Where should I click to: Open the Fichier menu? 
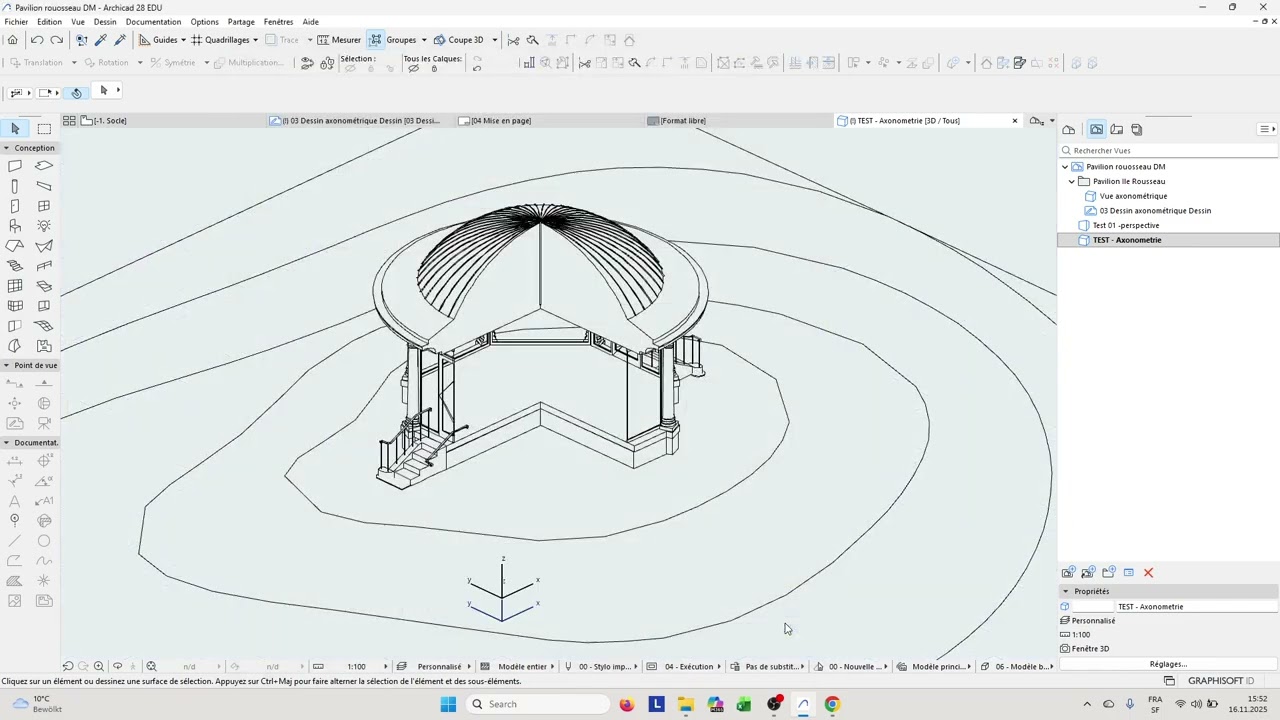pos(16,22)
